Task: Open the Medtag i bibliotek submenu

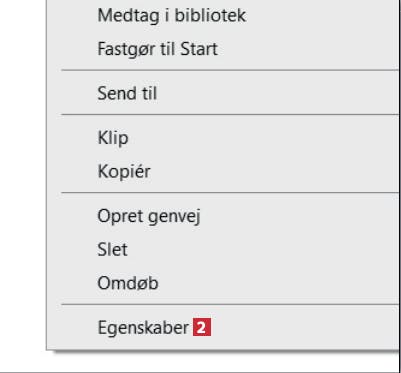Action: pyautogui.click(x=223, y=15)
